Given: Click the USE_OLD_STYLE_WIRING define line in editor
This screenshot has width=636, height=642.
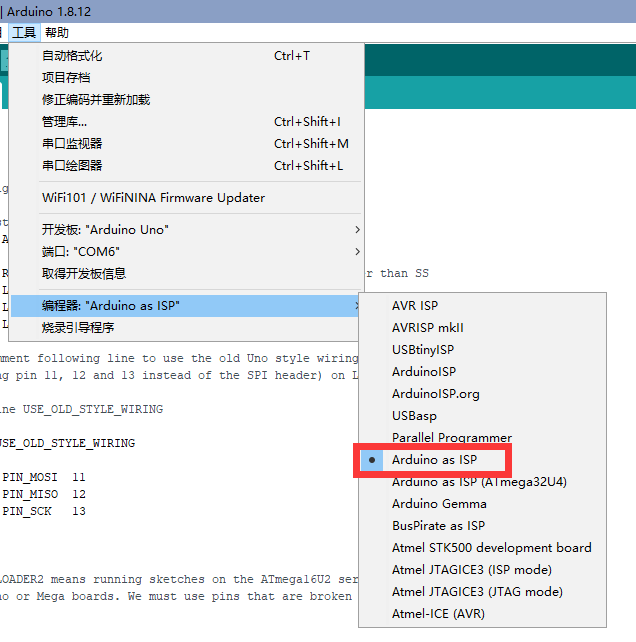Looking at the screenshot, I should click(81, 409).
